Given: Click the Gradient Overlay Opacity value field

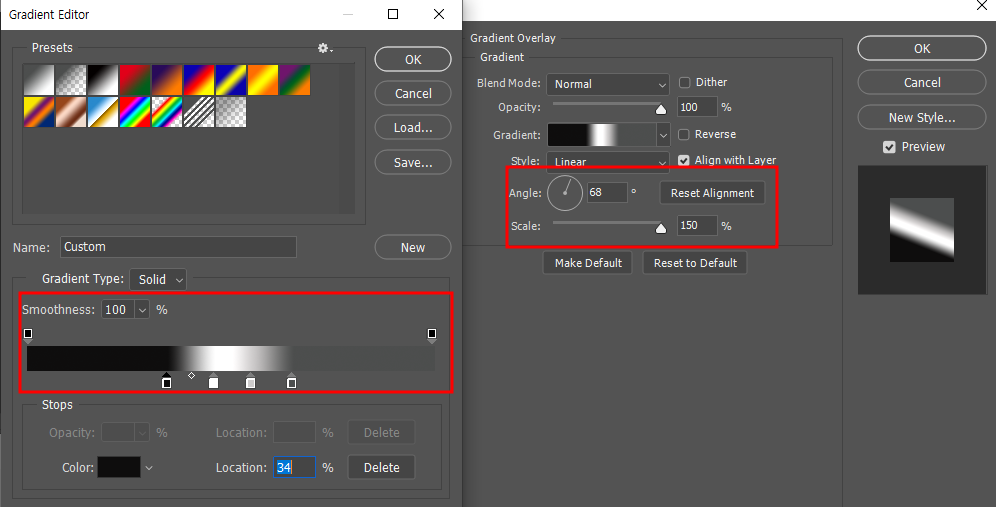Looking at the screenshot, I should [697, 107].
